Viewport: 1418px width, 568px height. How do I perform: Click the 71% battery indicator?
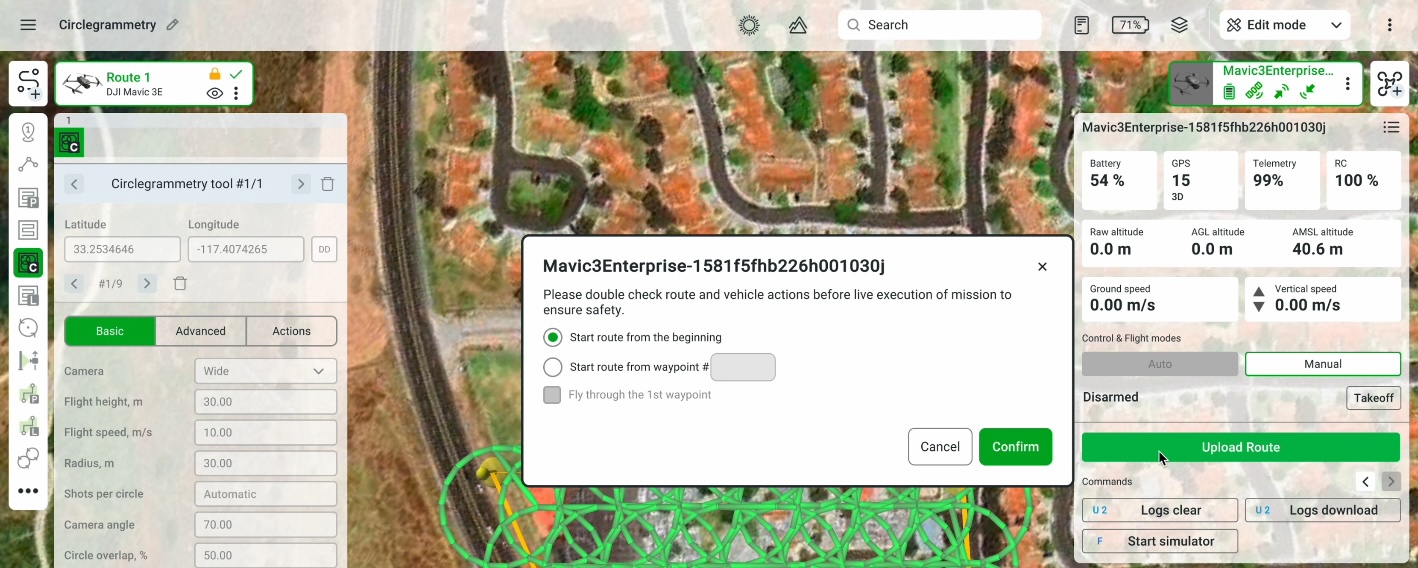(x=1130, y=25)
